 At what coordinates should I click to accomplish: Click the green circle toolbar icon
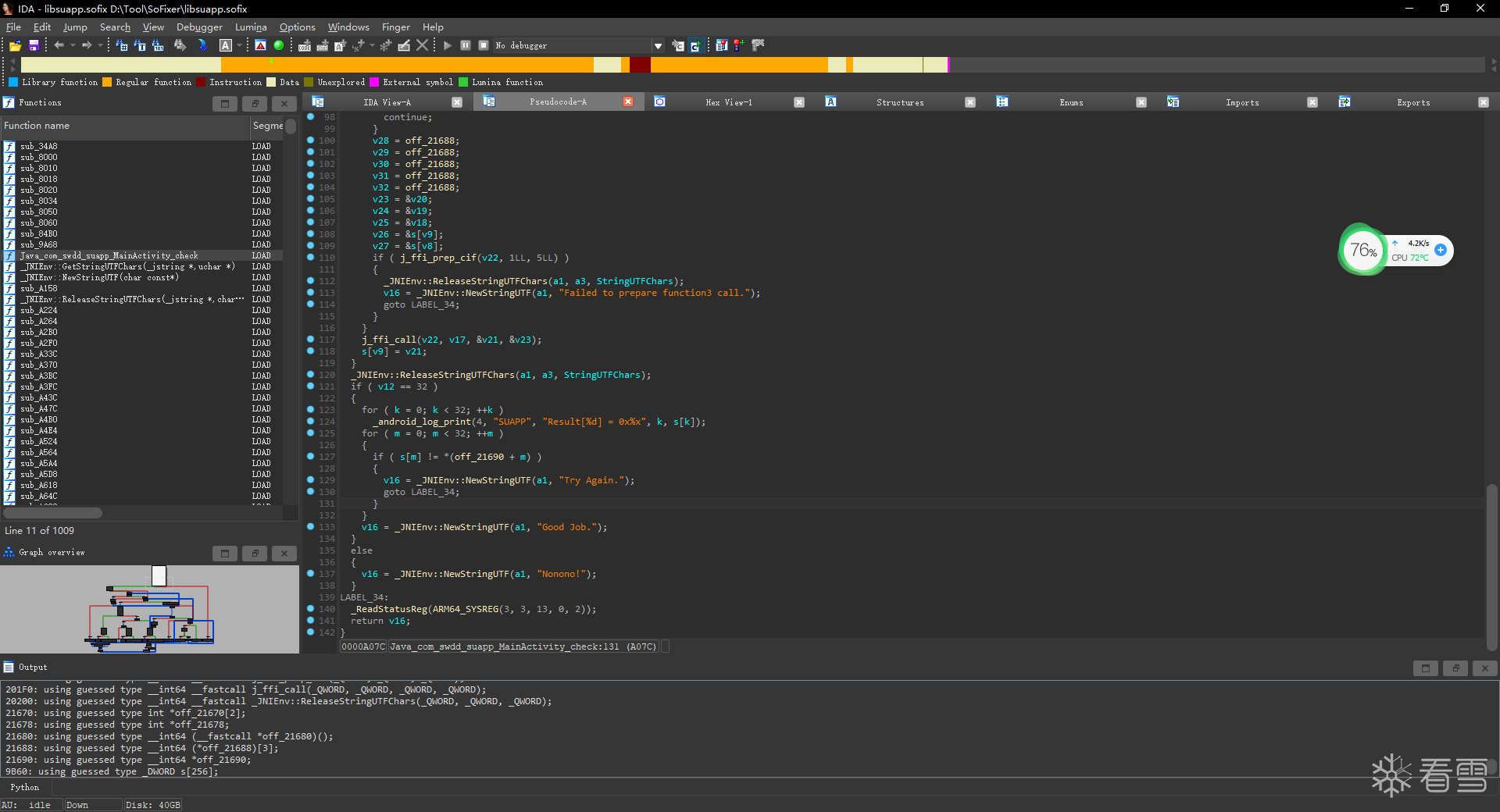click(279, 45)
